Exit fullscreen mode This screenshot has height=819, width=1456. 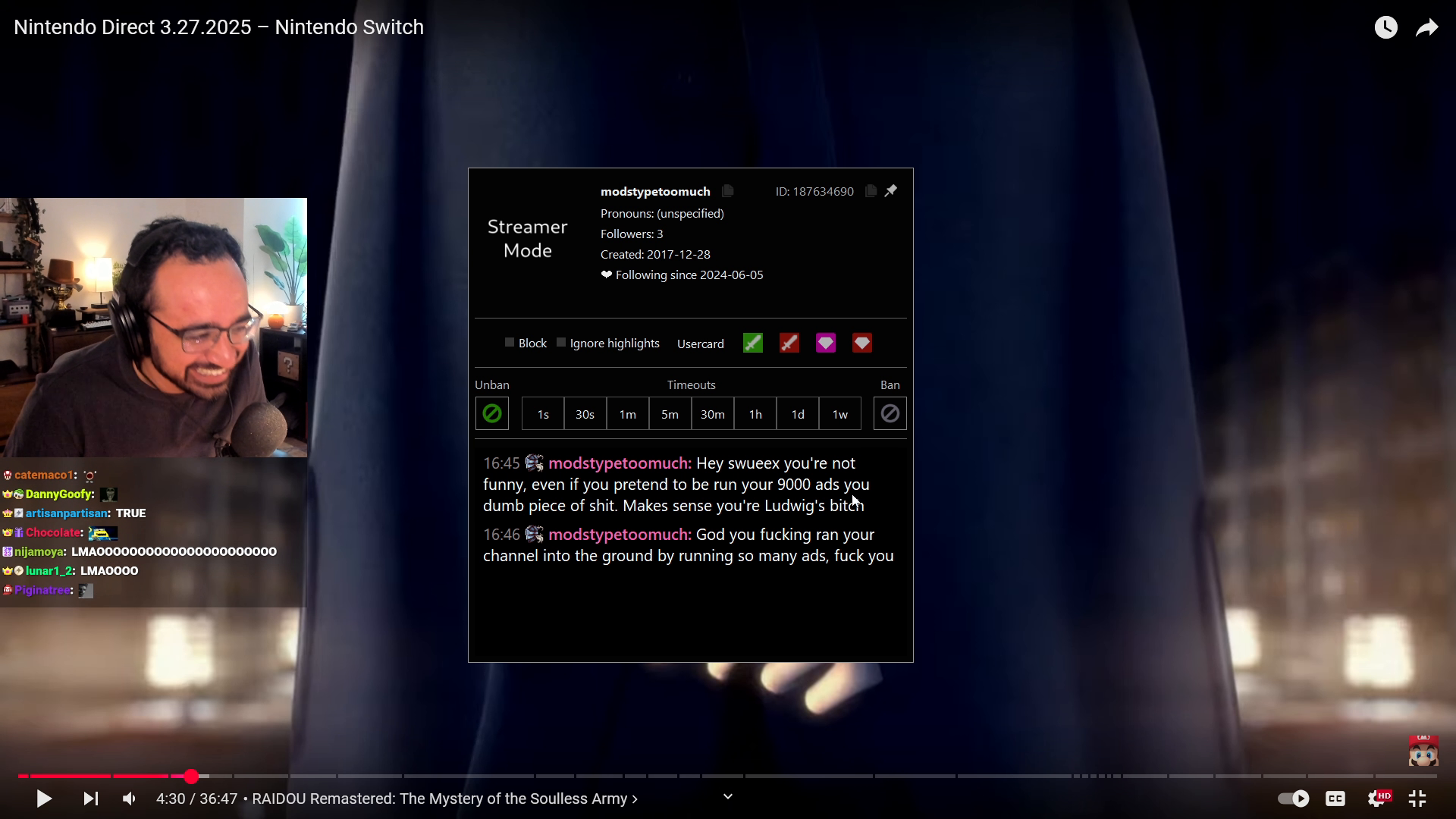(x=1417, y=799)
